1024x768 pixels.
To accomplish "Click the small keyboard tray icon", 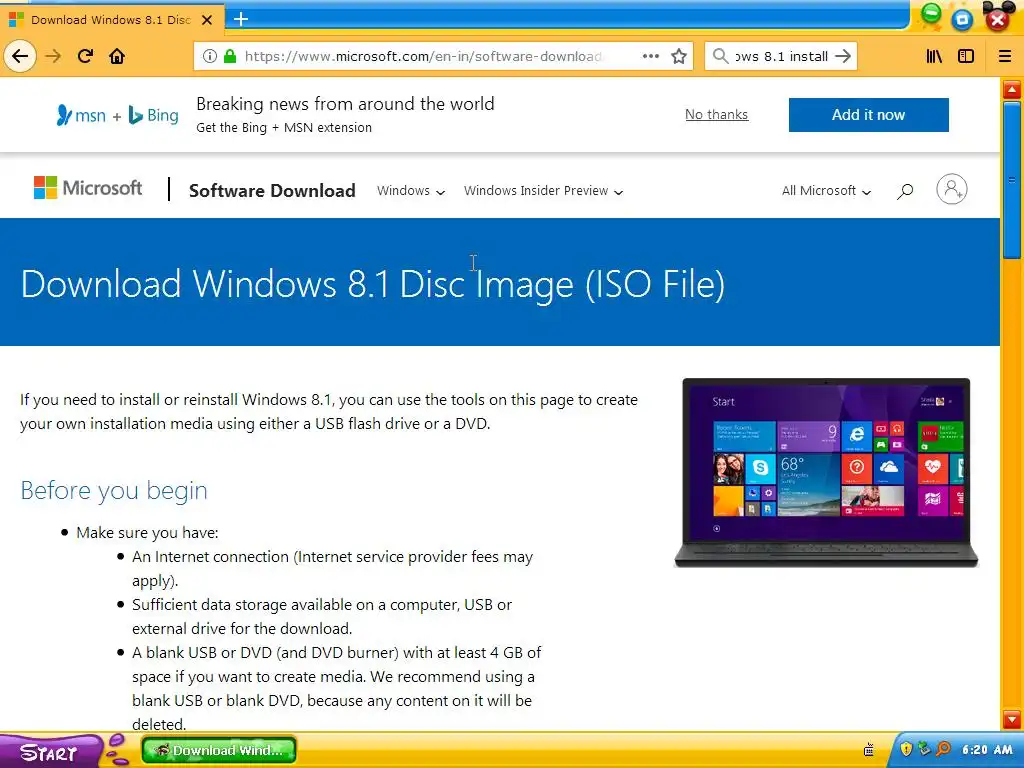I will coord(869,750).
